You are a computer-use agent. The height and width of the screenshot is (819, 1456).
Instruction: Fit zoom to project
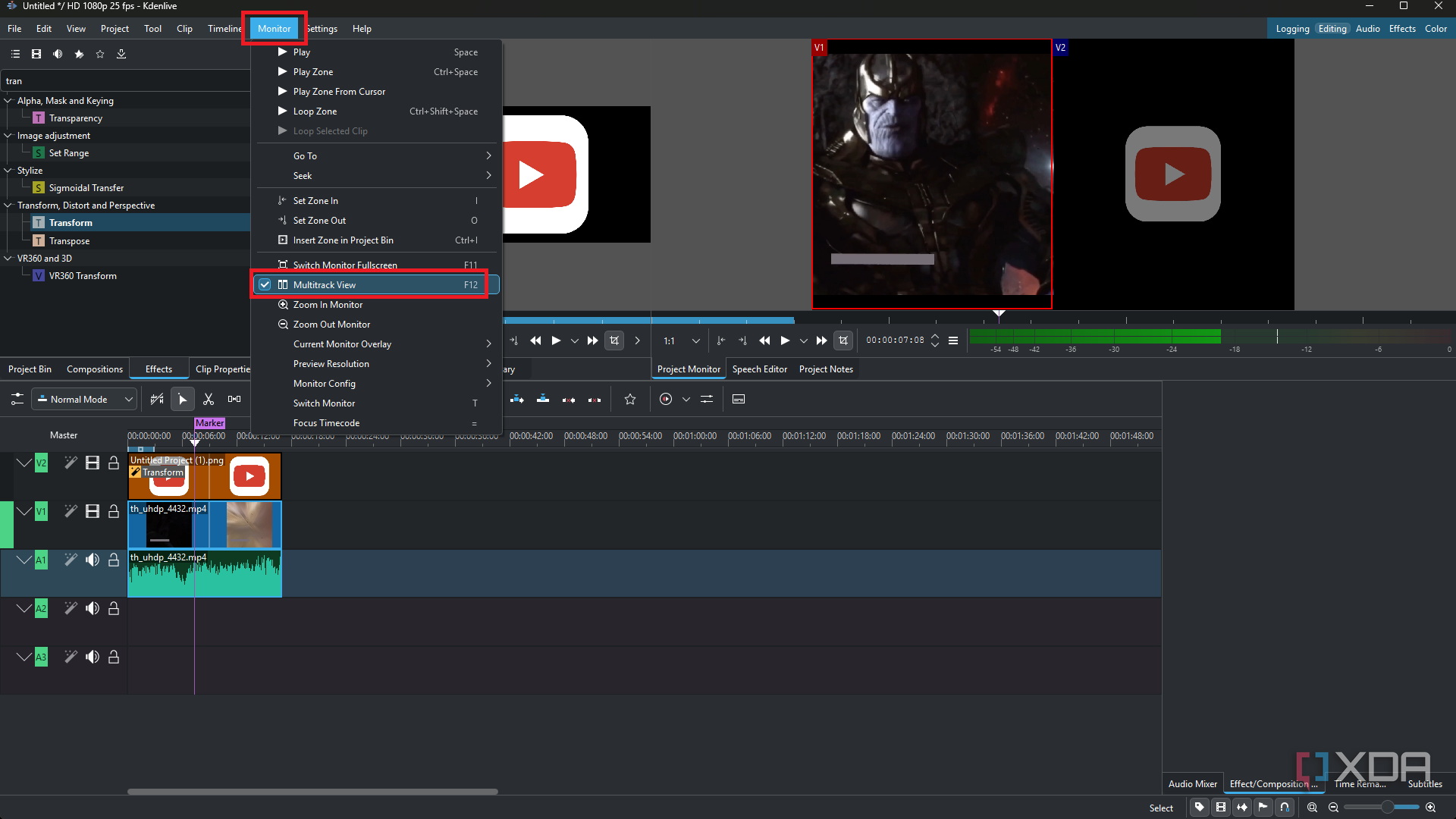pos(1312,808)
